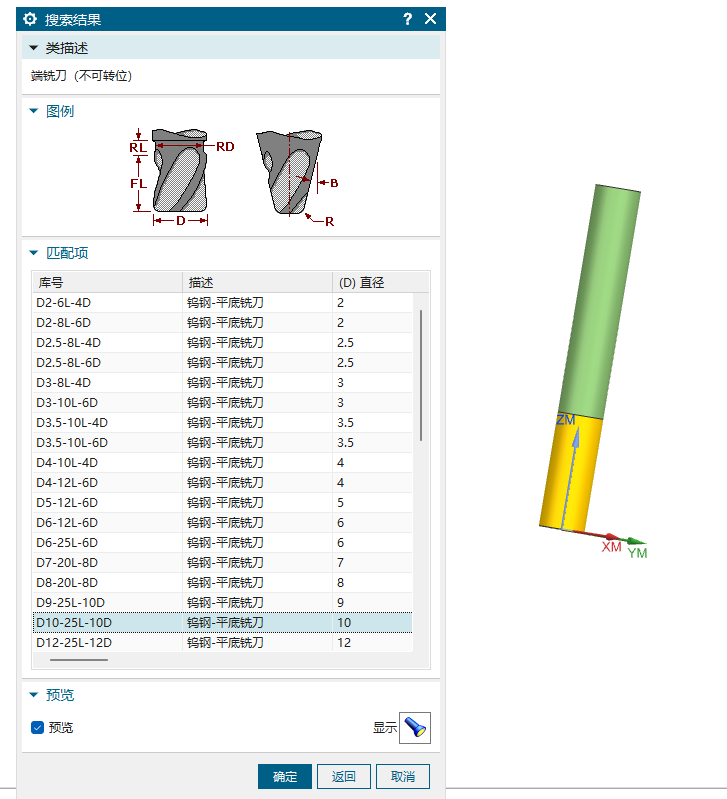The width and height of the screenshot is (727, 799).
Task: Collapse the 类描述 section
Action: (x=33, y=48)
